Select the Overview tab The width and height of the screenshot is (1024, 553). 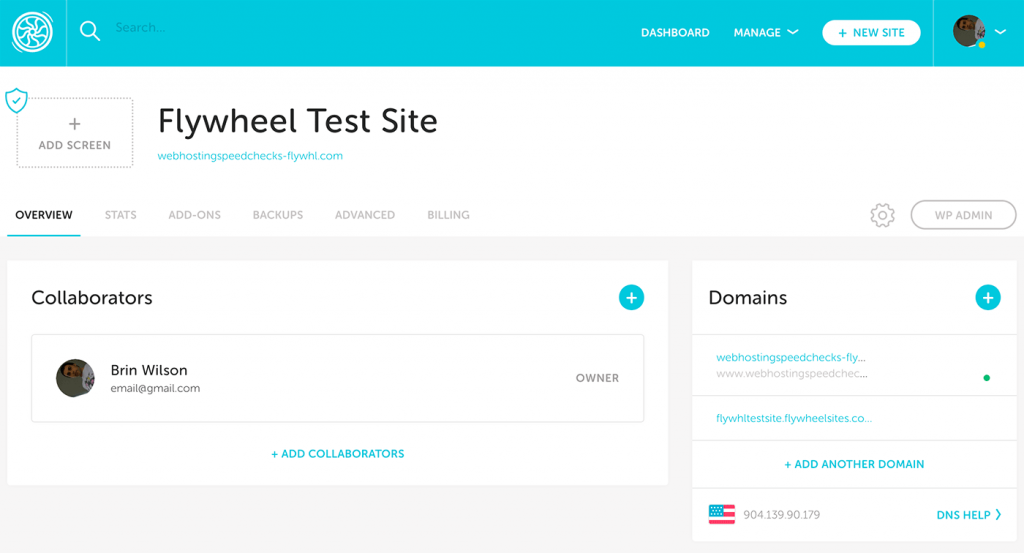(44, 215)
